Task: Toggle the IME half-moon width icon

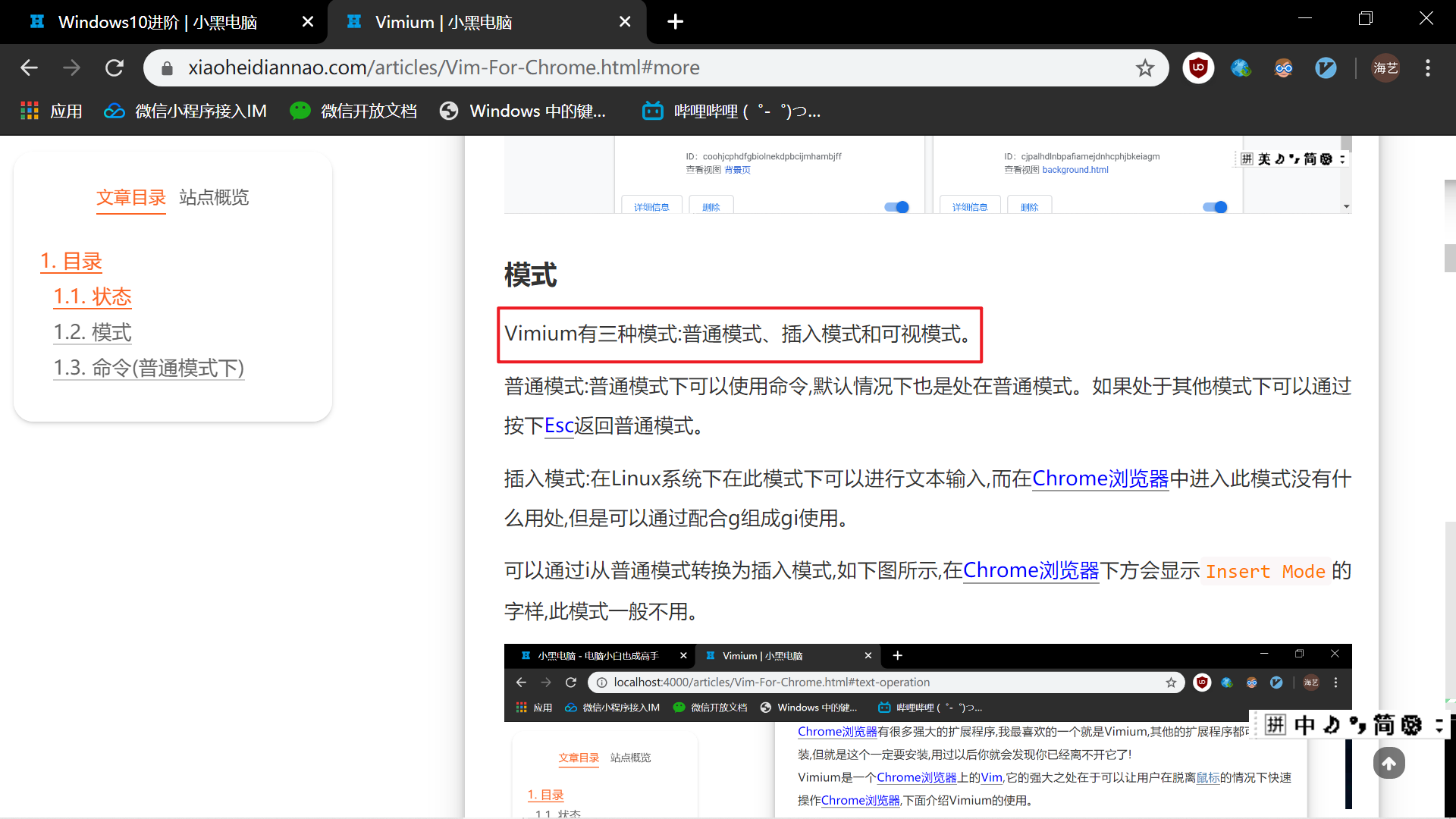Action: coord(1332,726)
